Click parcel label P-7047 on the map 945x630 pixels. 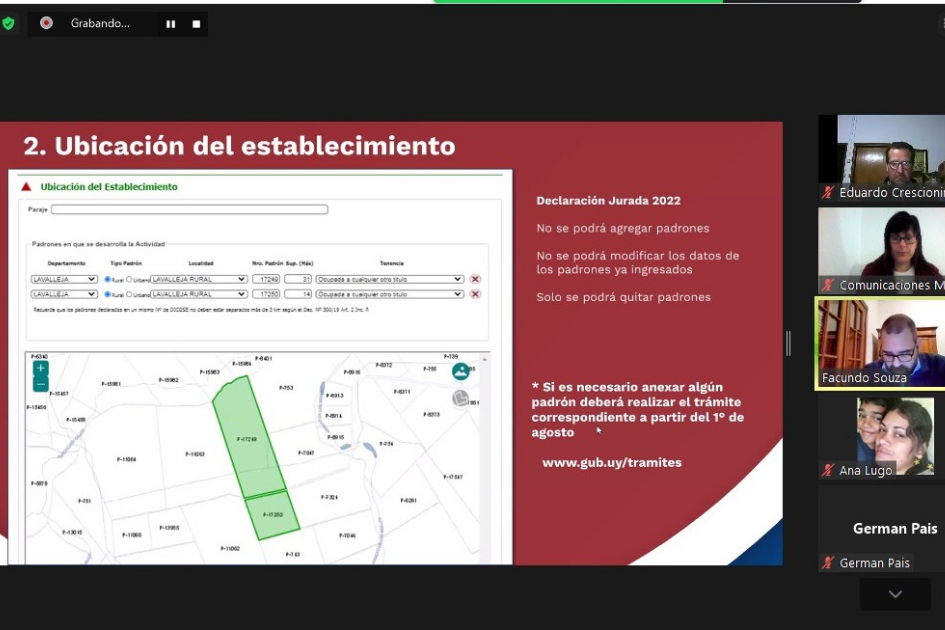[x=306, y=453]
